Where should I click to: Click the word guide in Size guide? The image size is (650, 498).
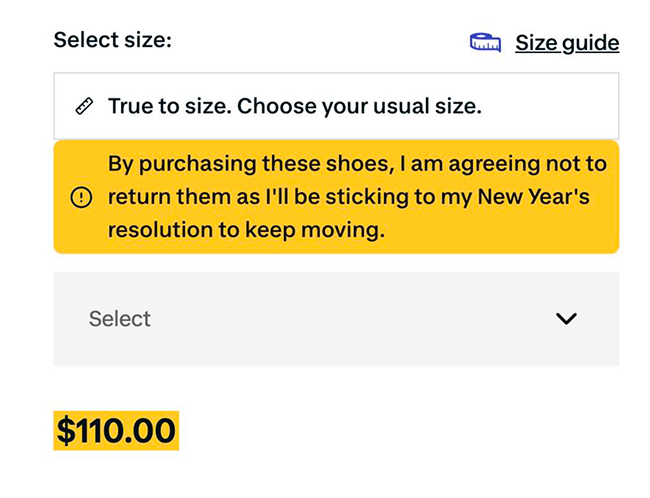(x=590, y=43)
